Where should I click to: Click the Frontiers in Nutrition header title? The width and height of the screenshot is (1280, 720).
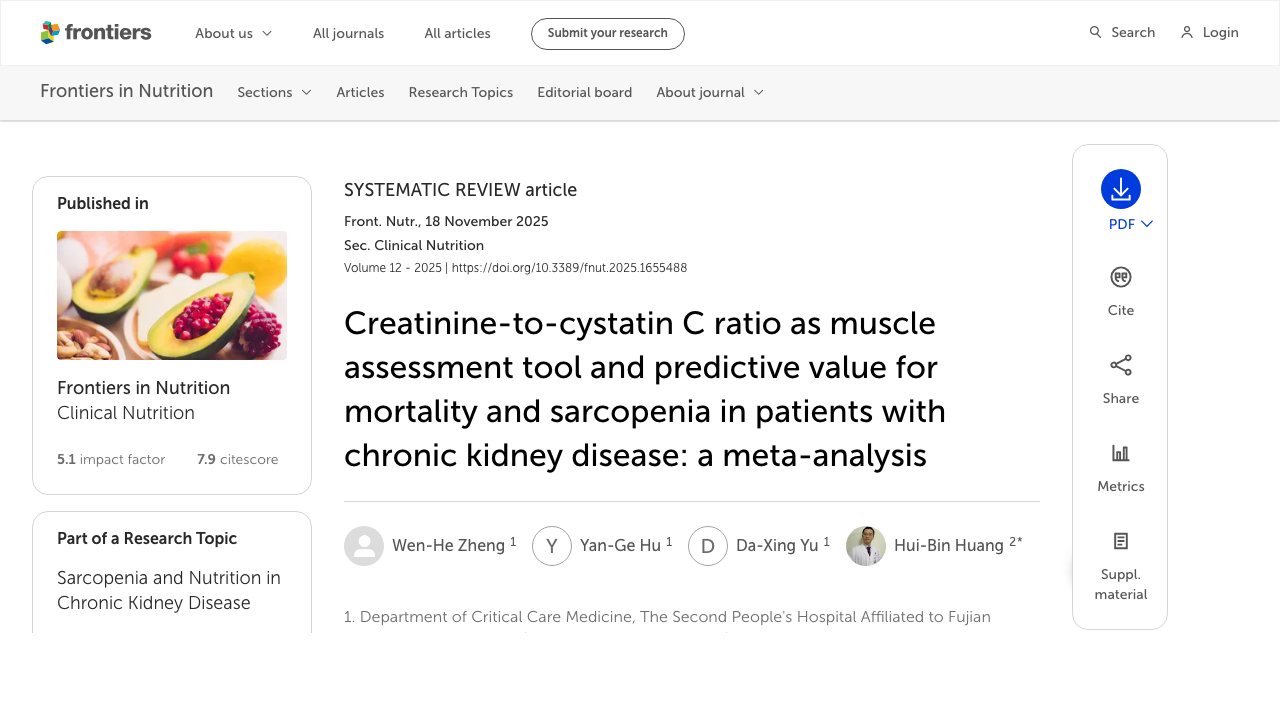127,91
